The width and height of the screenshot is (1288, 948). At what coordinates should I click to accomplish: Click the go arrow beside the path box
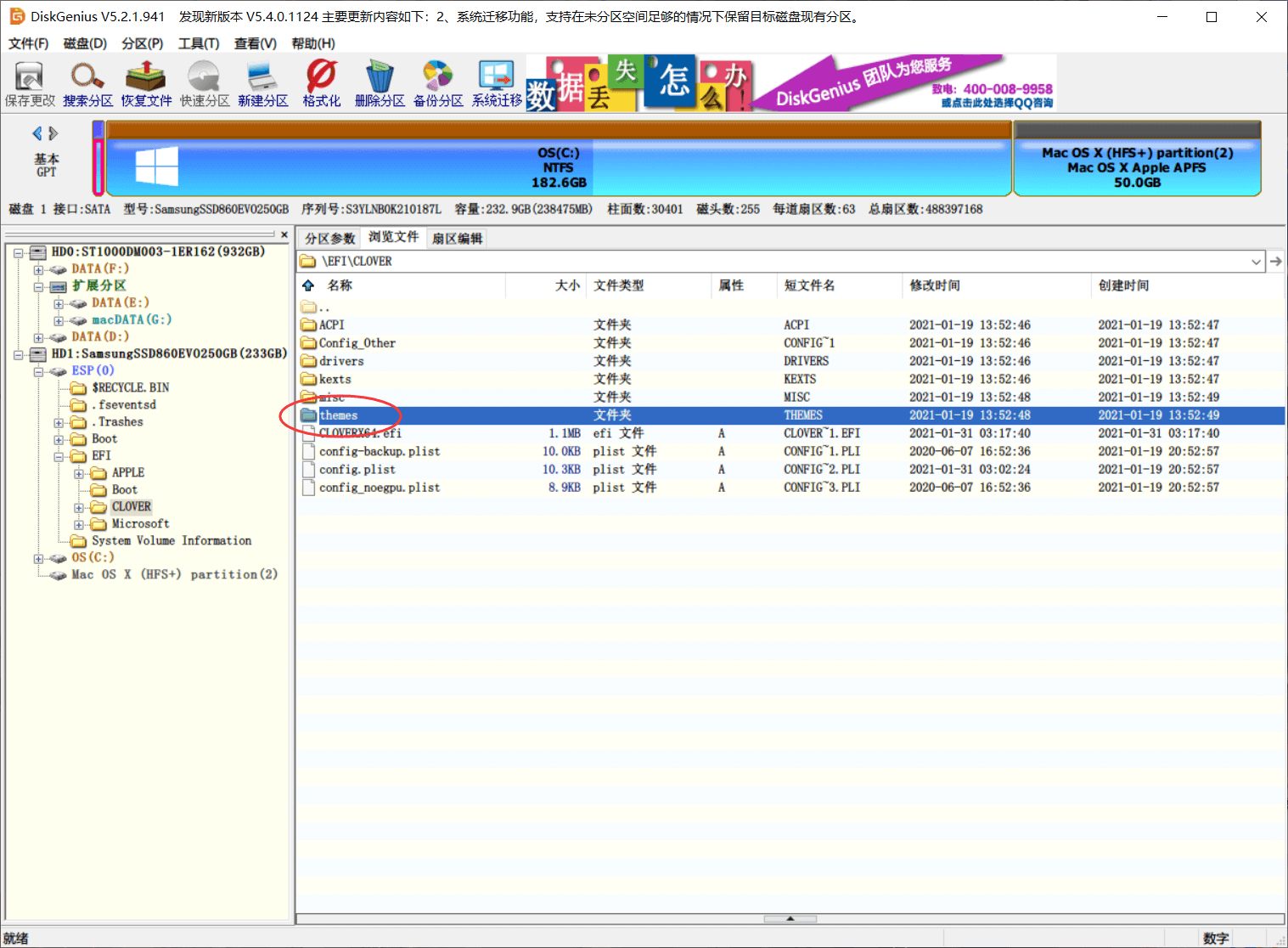[1275, 262]
